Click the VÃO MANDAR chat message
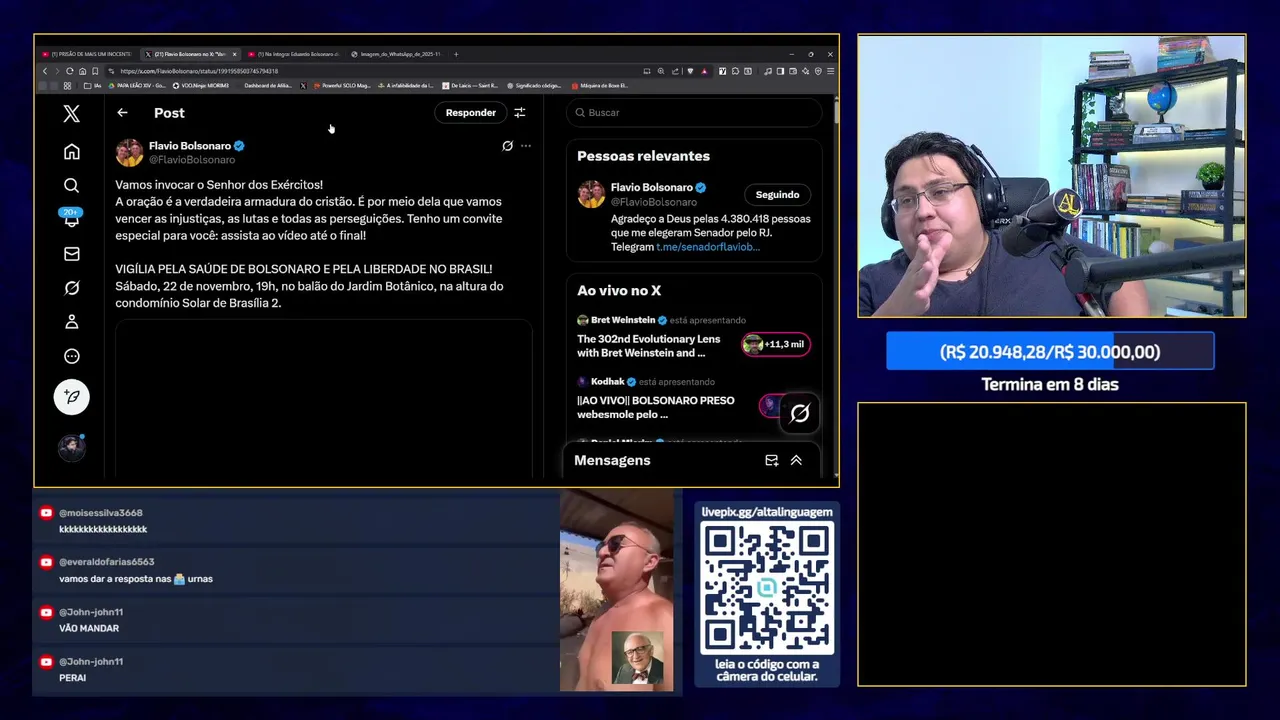The image size is (1280, 720). pos(89,628)
